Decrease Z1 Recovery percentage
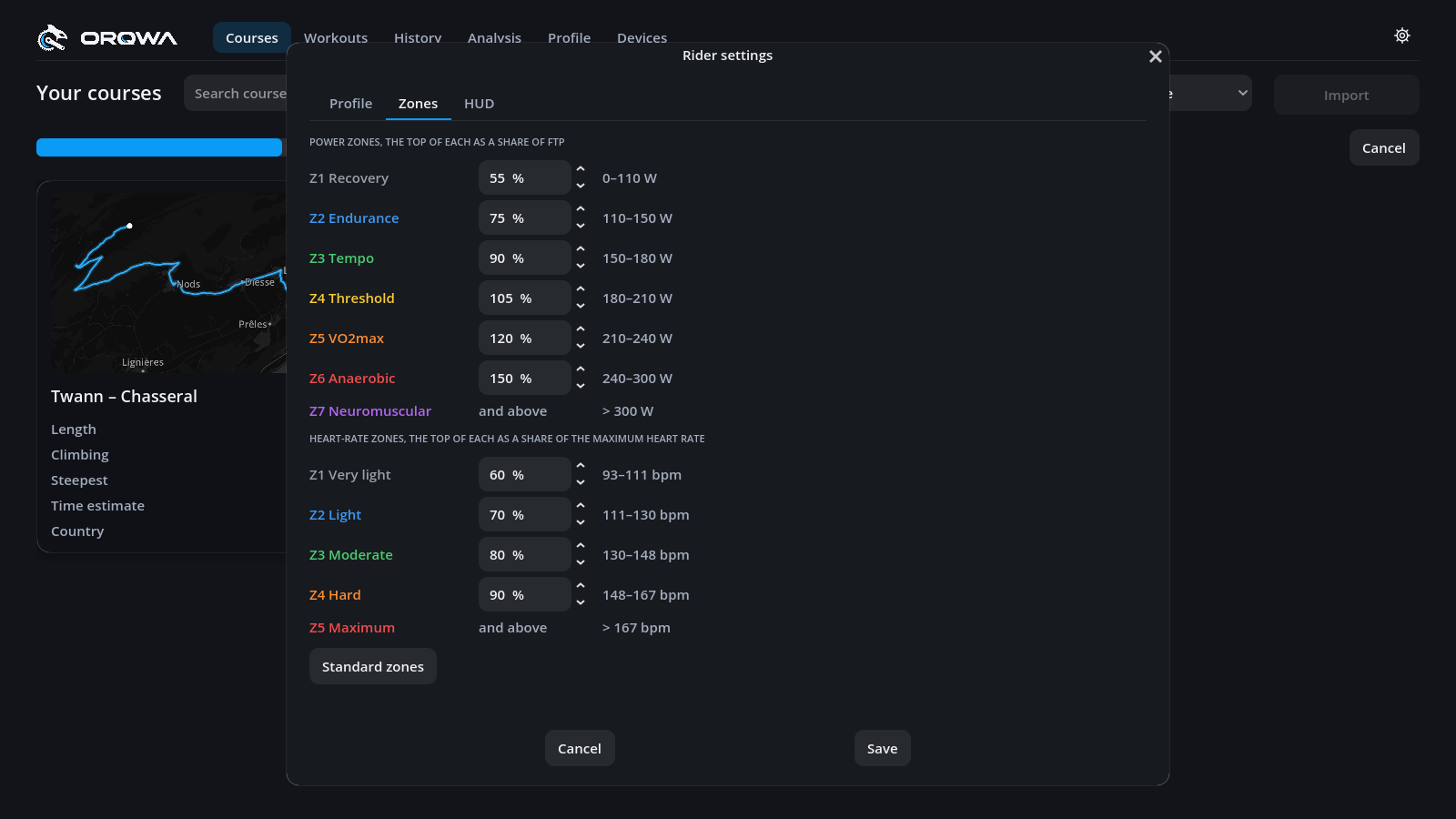Screen dimensions: 1456x819 [581, 187]
